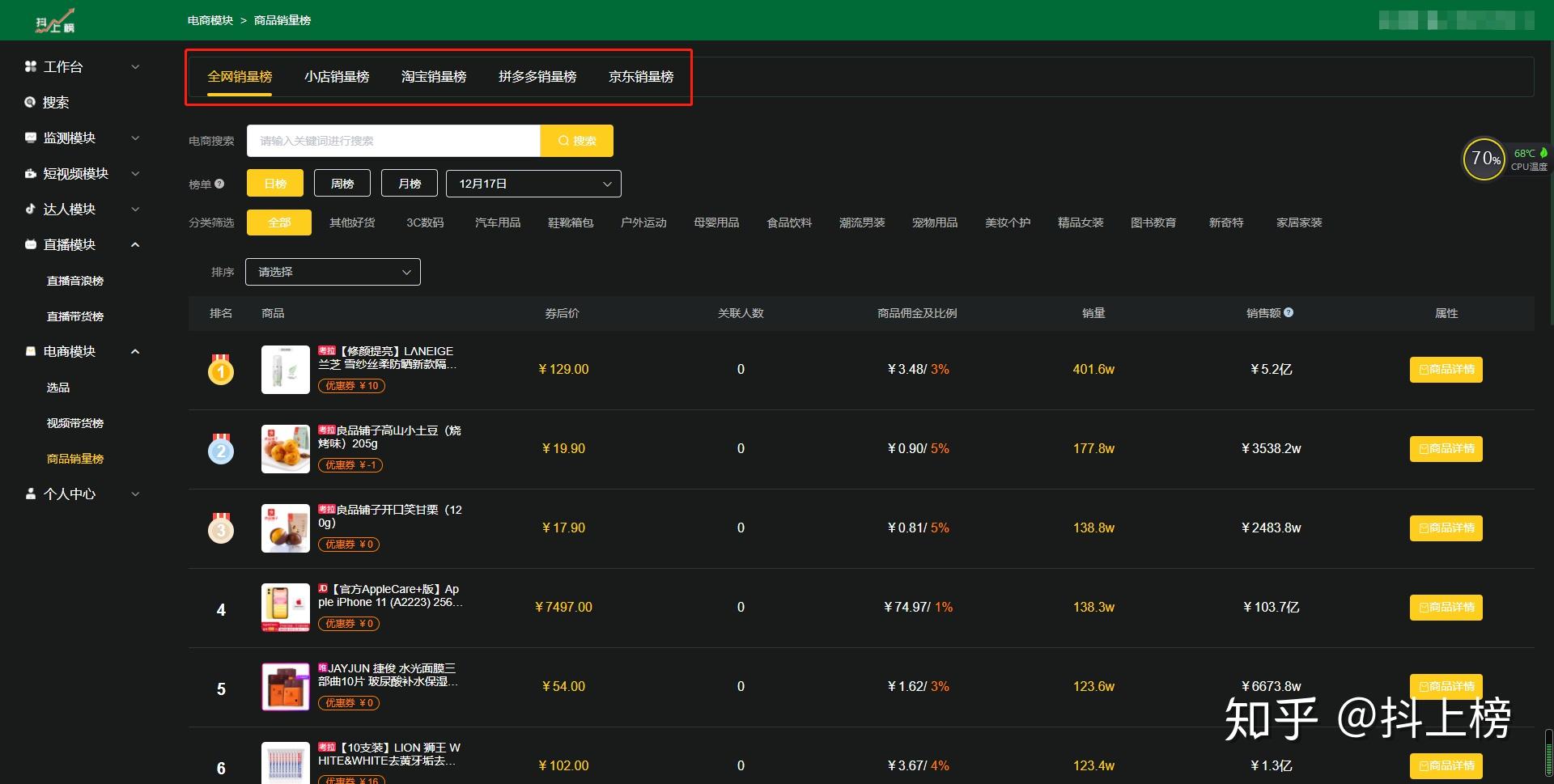
Task: Click the gold rank 1 medal icon
Action: pyautogui.click(x=221, y=369)
